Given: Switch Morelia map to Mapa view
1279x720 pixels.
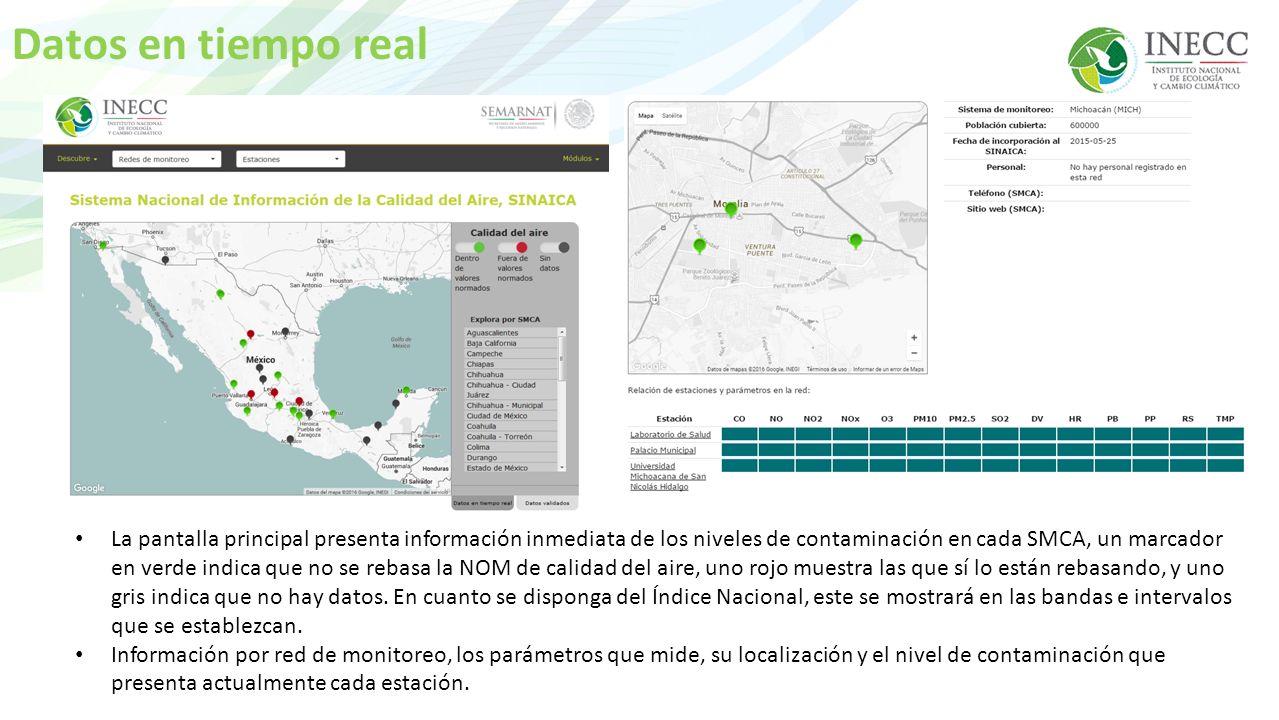Looking at the screenshot, I should (646, 116).
